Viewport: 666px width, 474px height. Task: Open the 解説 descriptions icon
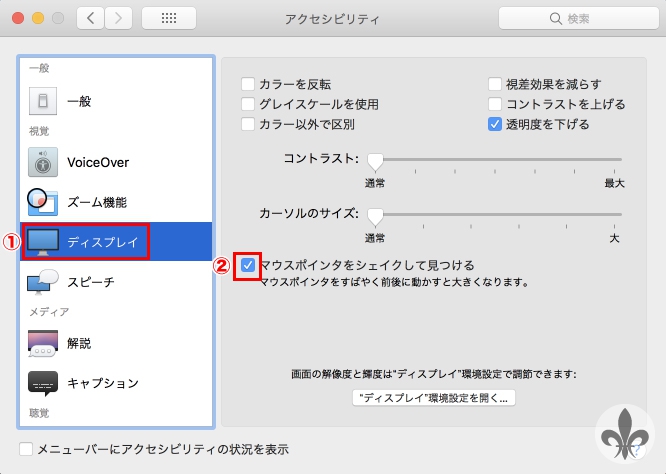pyautogui.click(x=43, y=343)
